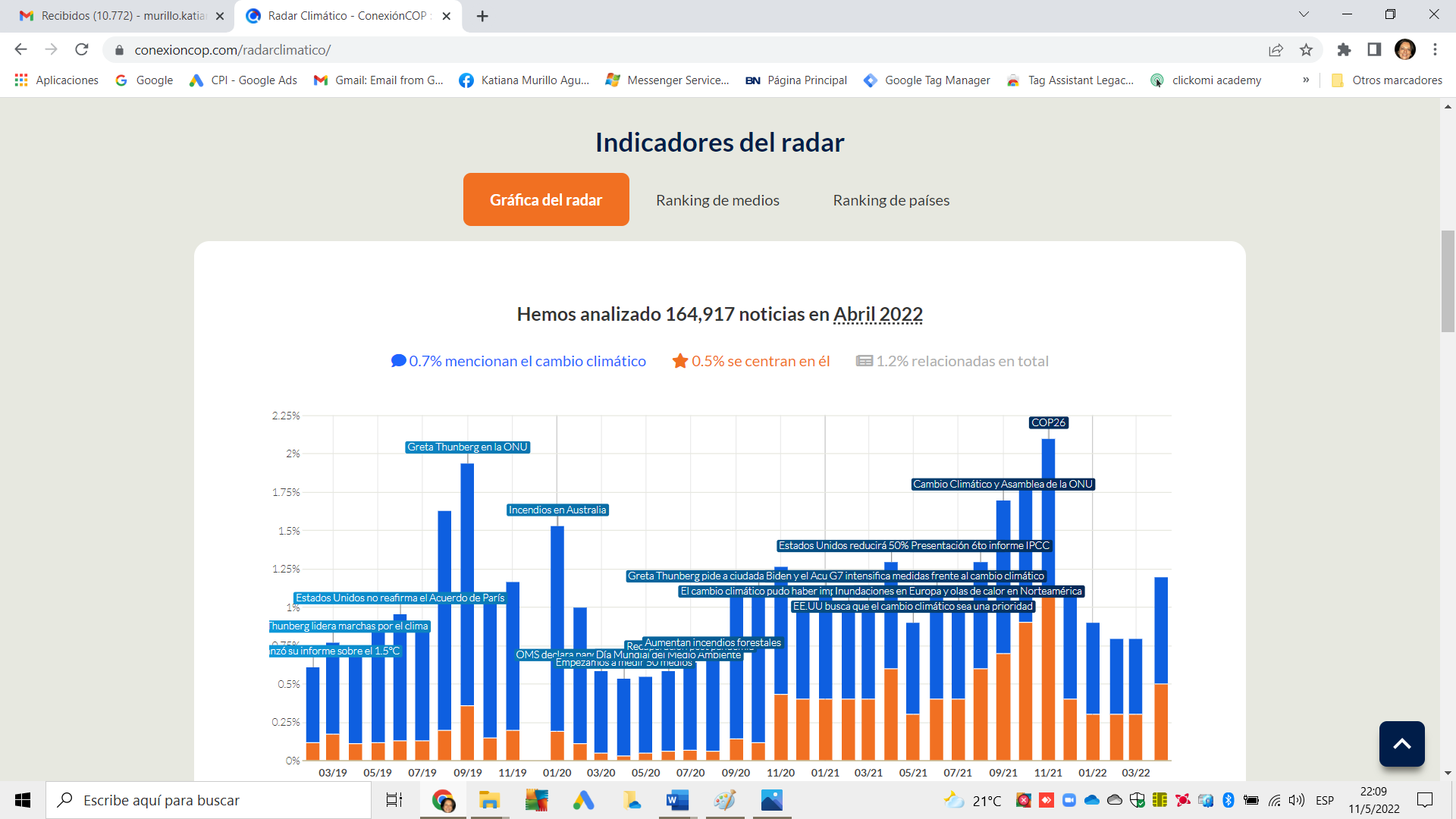The image size is (1456, 819).
Task: Bookmark page with the star icon
Action: click(x=1306, y=50)
